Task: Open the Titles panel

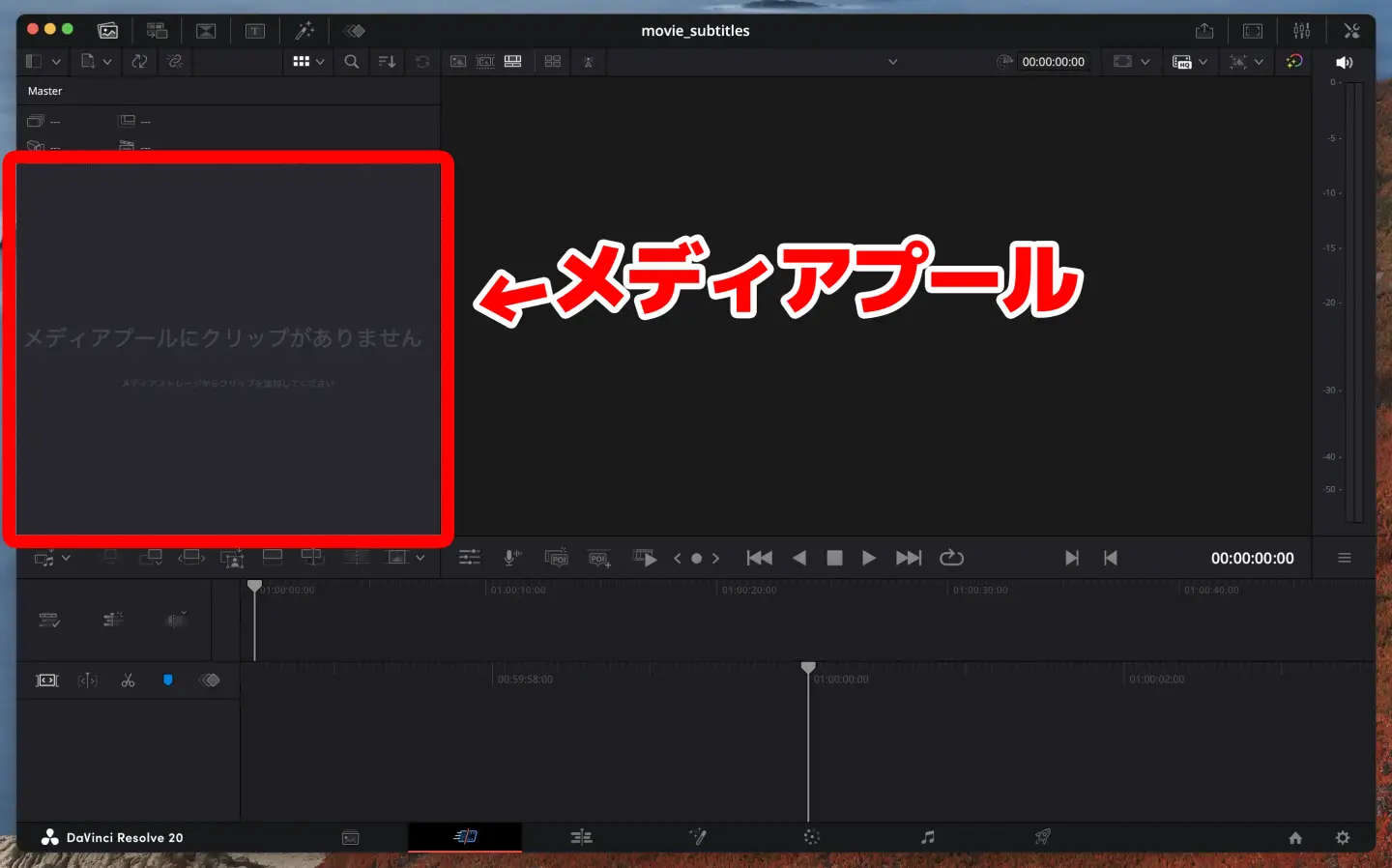Action: point(254,30)
